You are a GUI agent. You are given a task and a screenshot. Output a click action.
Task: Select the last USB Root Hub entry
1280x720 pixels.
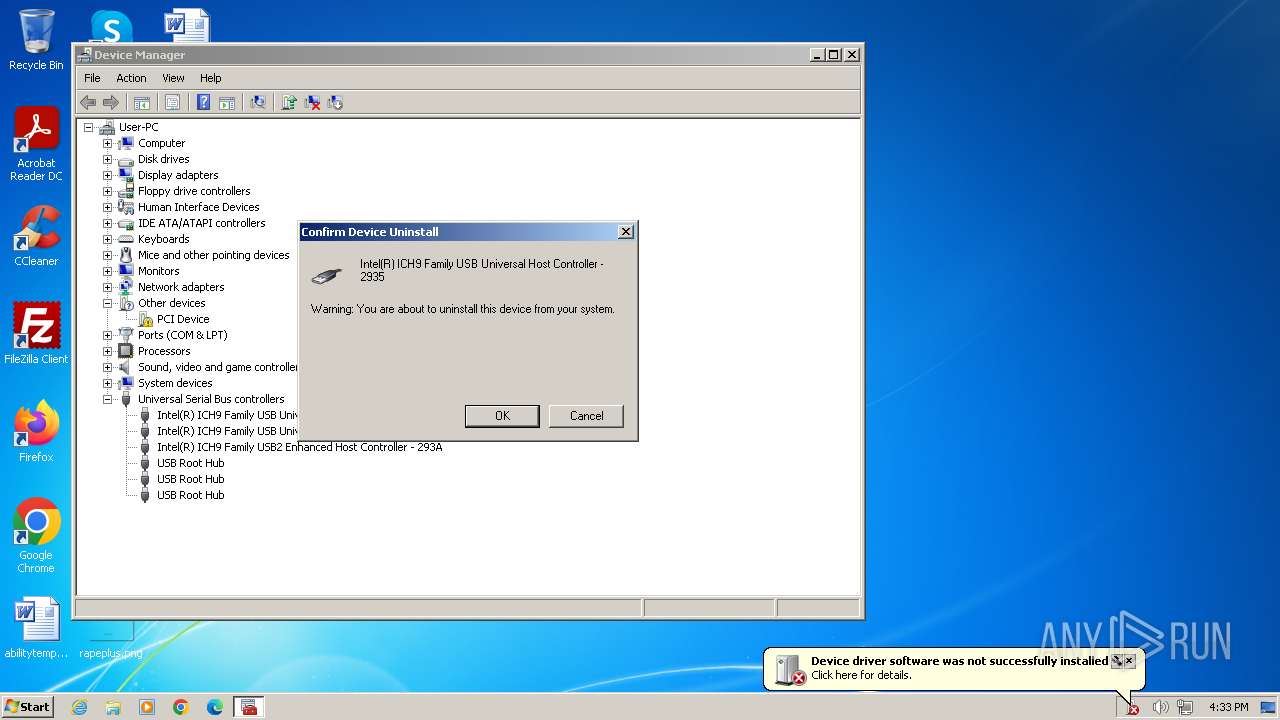[x=190, y=495]
